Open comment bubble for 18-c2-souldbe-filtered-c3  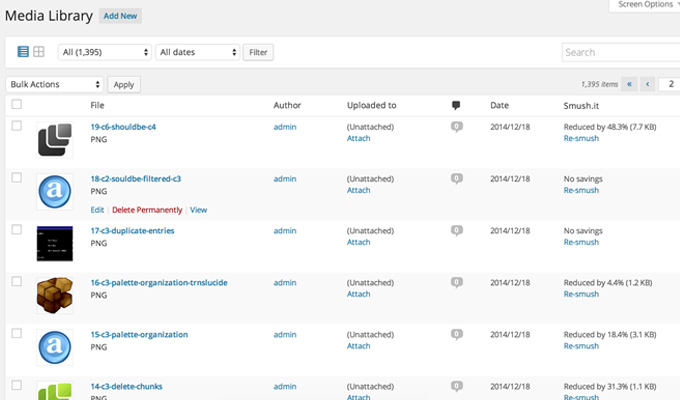(x=457, y=179)
